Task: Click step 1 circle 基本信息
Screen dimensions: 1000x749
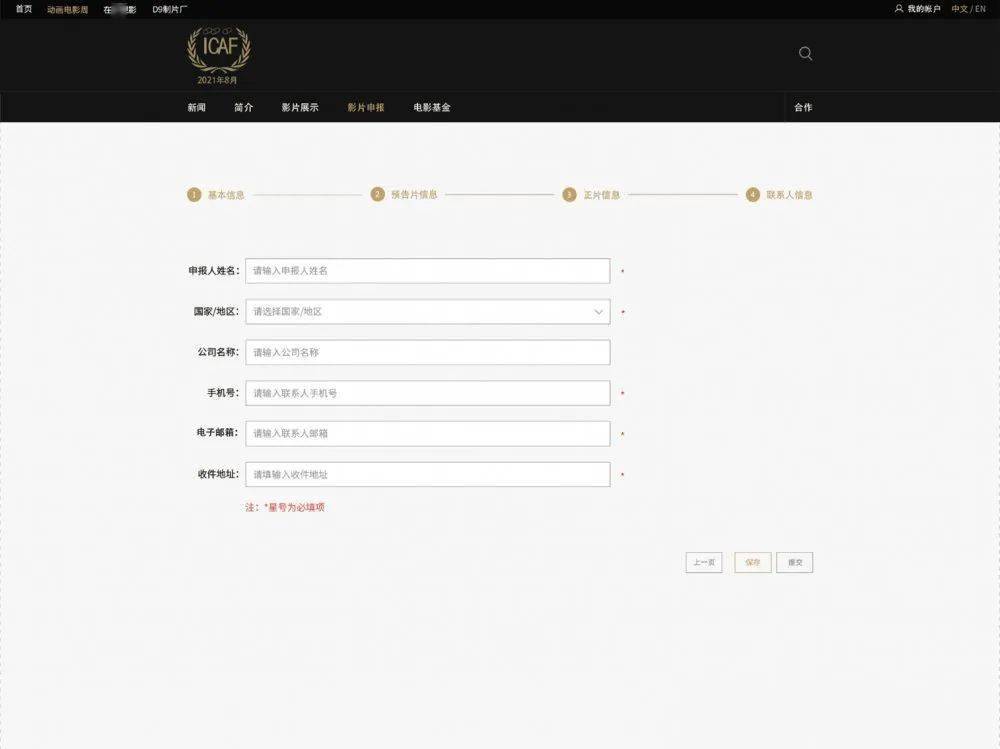Action: click(194, 195)
